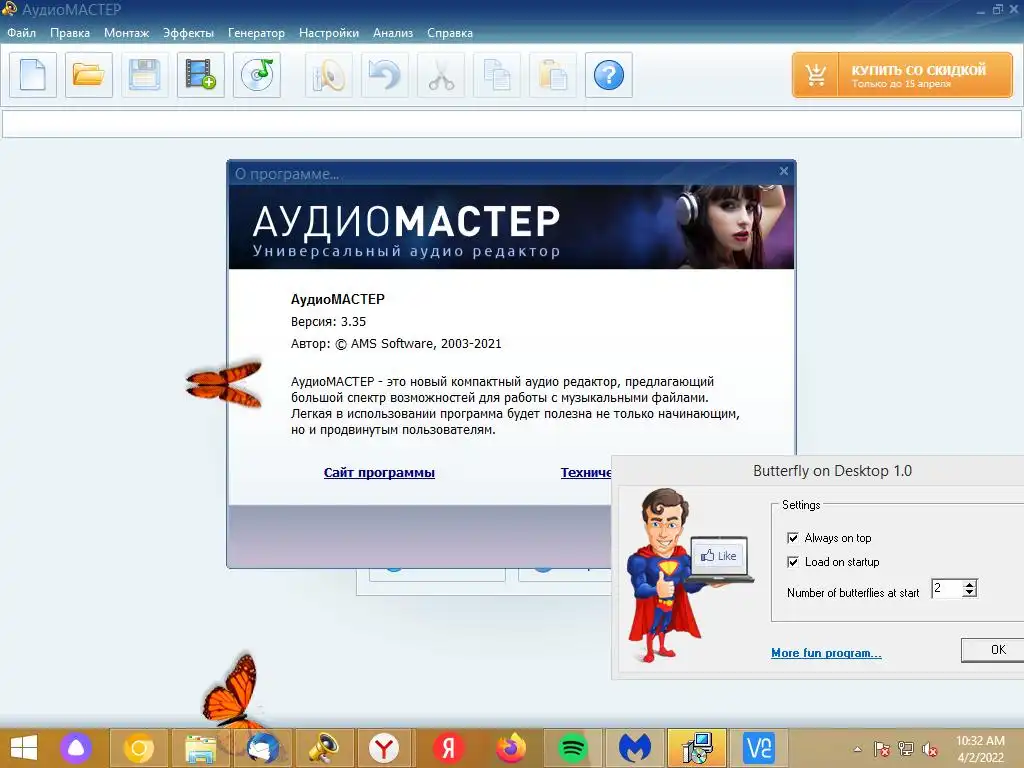This screenshot has height=768, width=1024.
Task: Open the Справка menu
Action: coord(449,33)
